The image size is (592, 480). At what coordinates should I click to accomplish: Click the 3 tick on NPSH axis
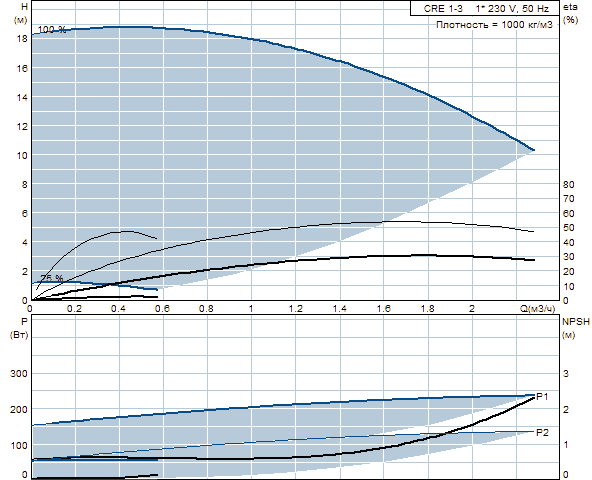click(566, 374)
